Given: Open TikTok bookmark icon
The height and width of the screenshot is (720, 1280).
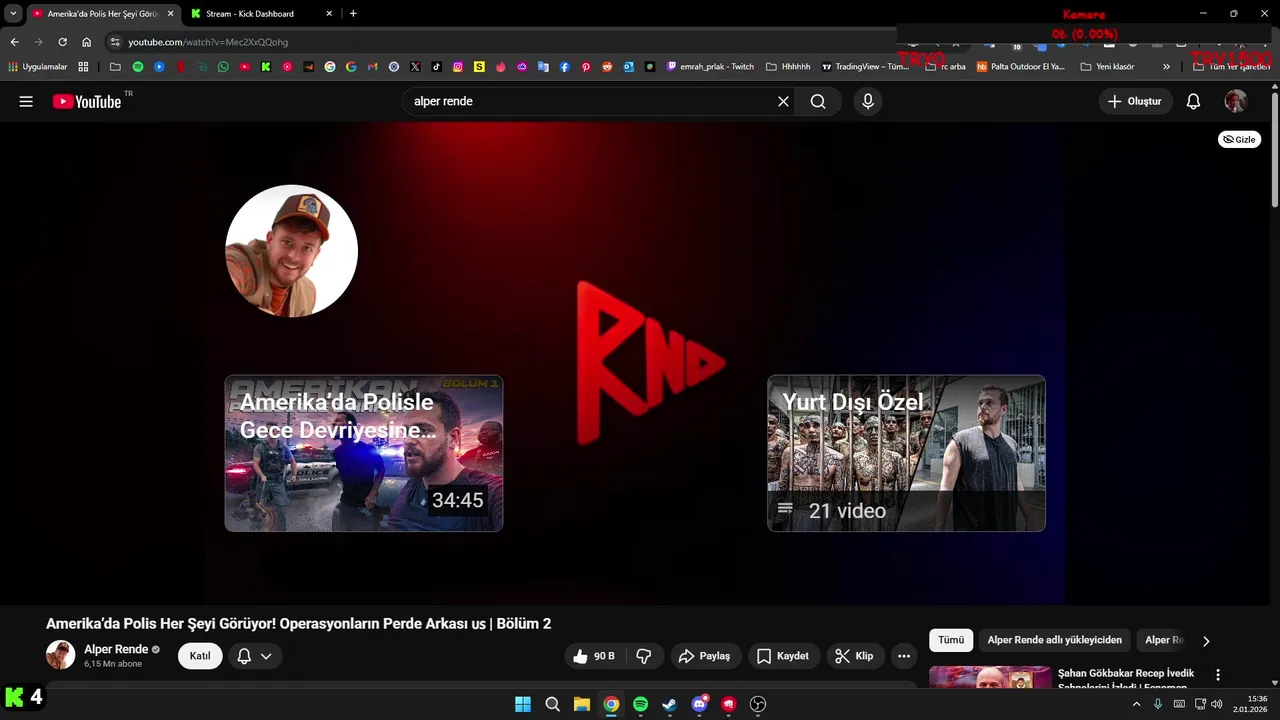Looking at the screenshot, I should [437, 67].
